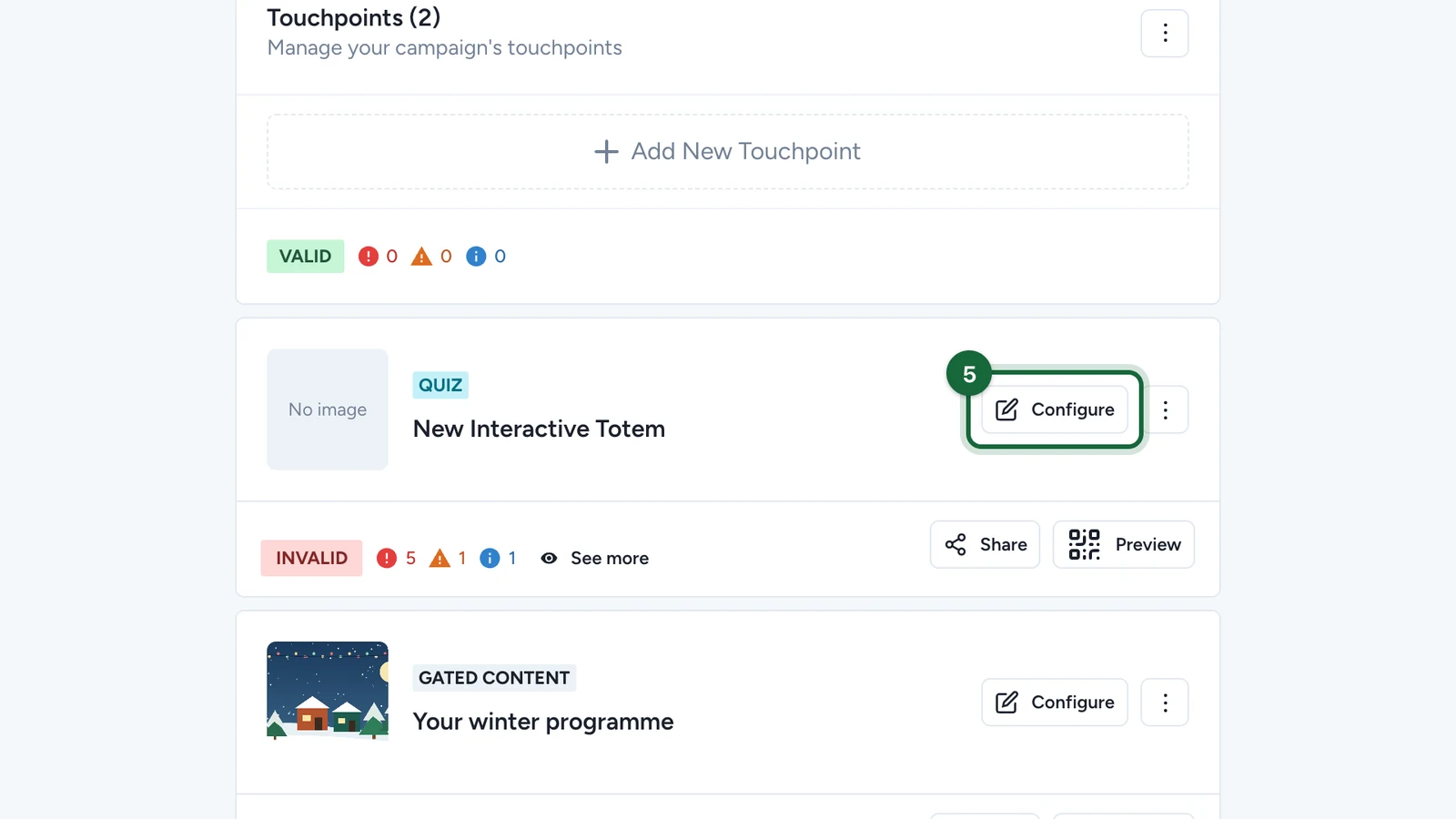
Task: Open the Touchpoints section kebab menu
Action: point(1165,34)
